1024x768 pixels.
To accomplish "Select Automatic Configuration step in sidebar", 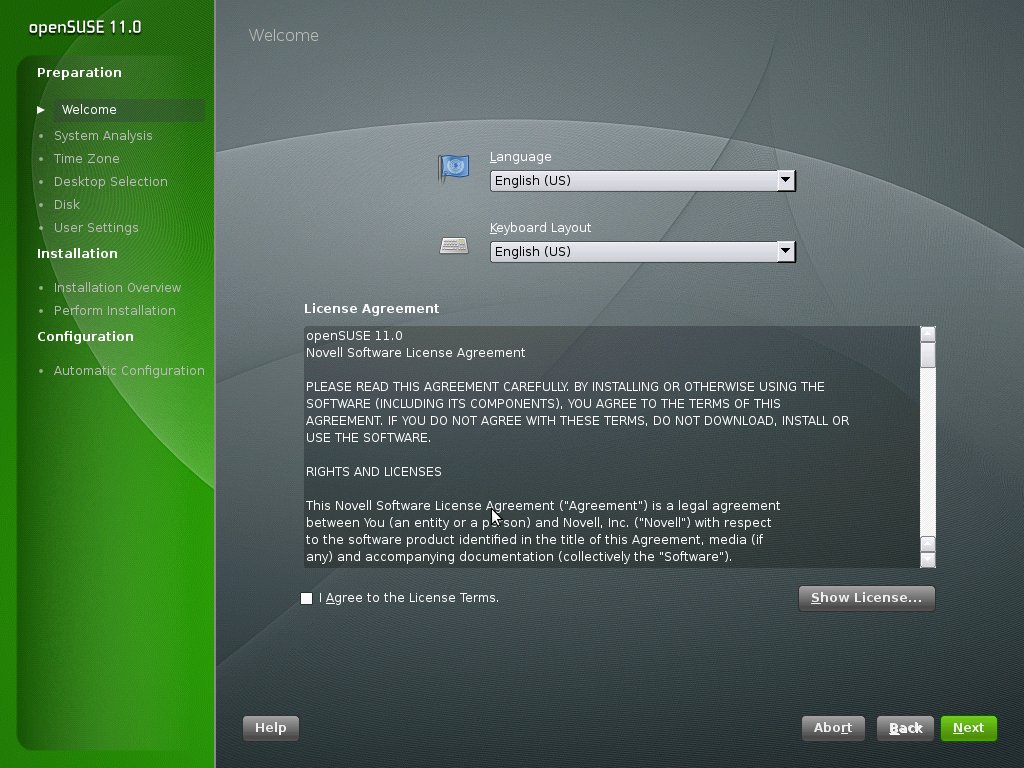I will 129,371.
